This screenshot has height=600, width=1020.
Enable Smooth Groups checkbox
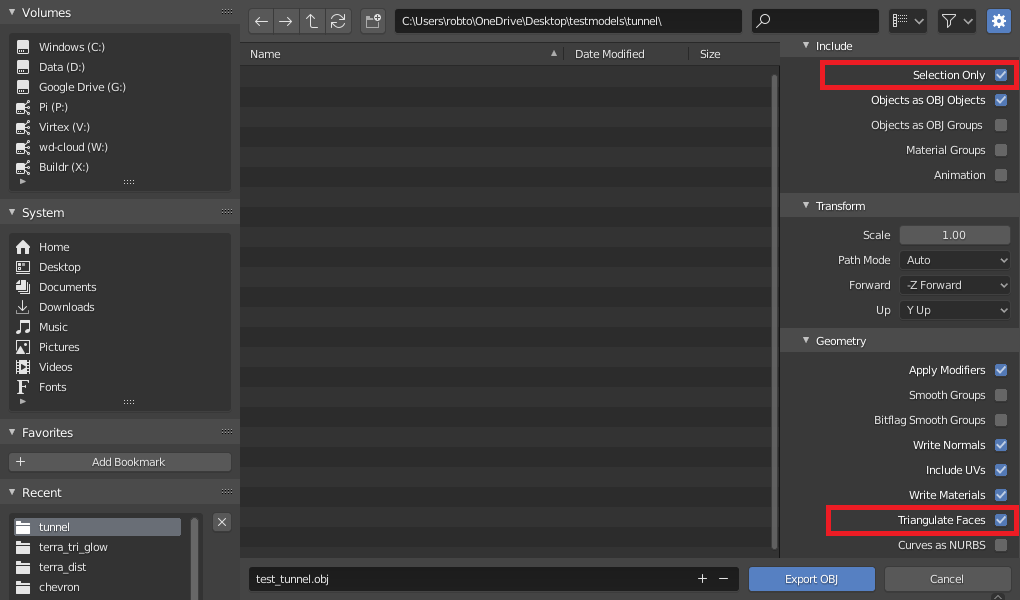click(1001, 395)
